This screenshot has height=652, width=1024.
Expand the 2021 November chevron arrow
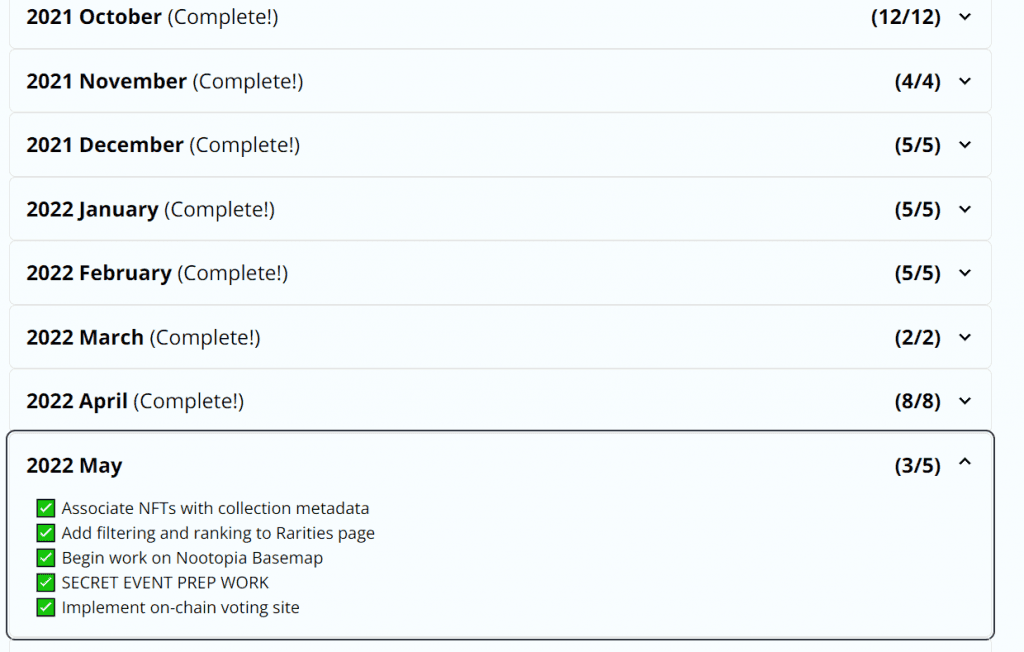point(965,82)
